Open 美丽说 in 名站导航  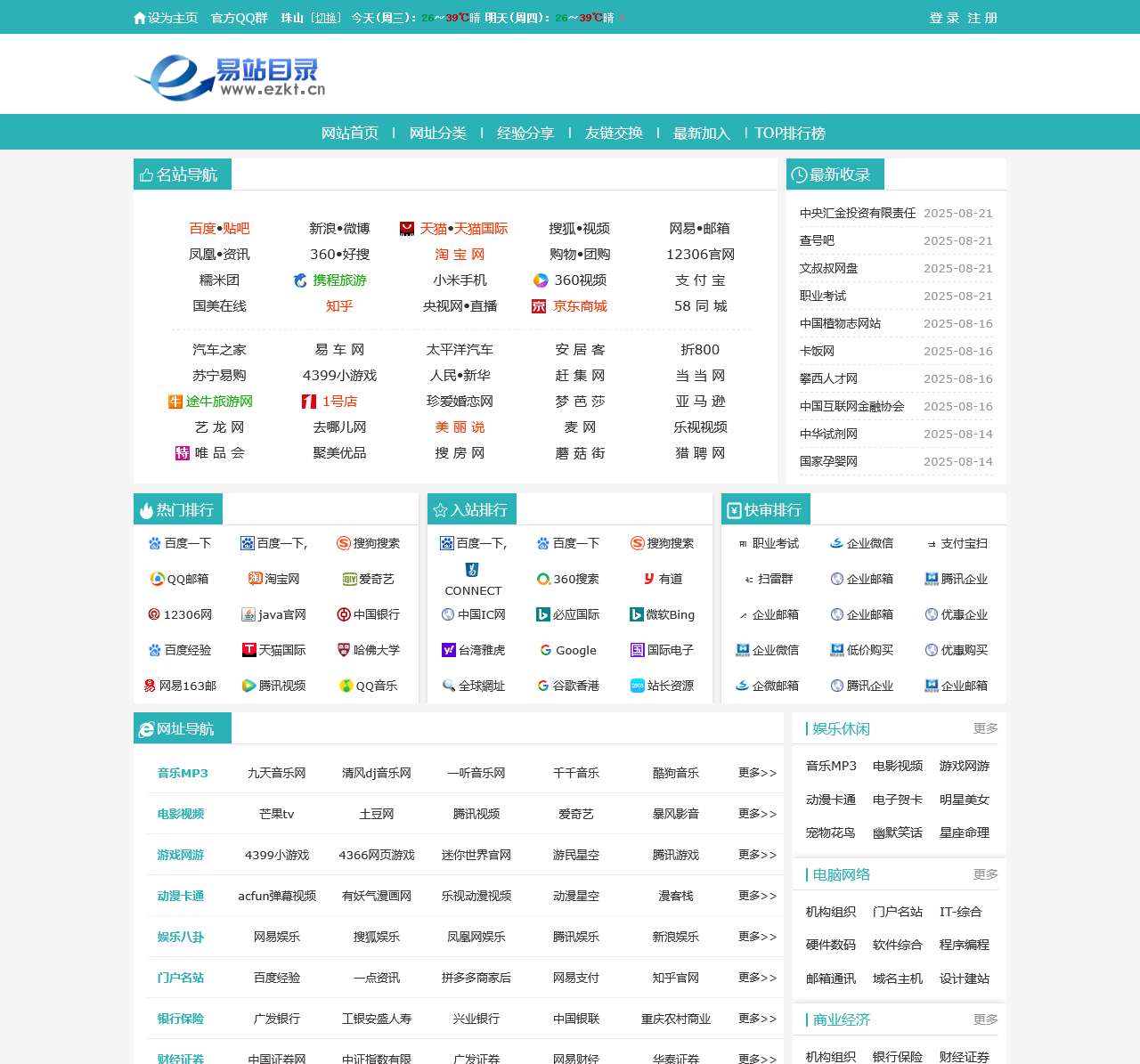[x=460, y=427]
